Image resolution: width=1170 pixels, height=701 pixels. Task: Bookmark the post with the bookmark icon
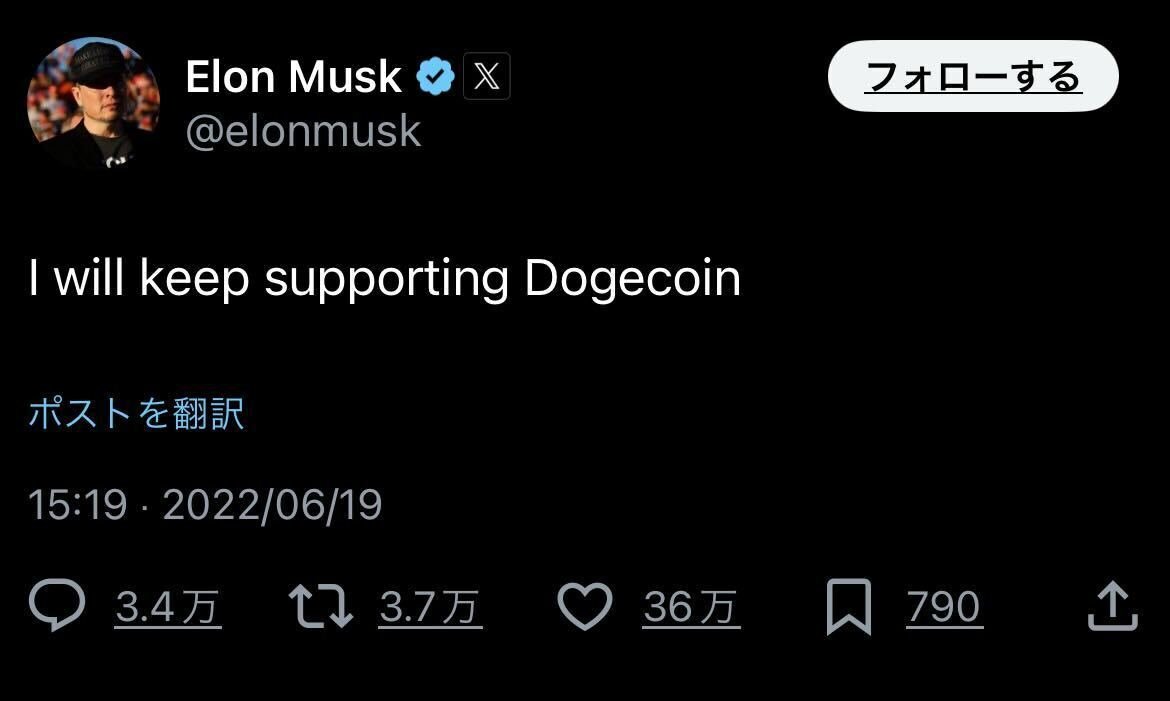click(x=849, y=607)
